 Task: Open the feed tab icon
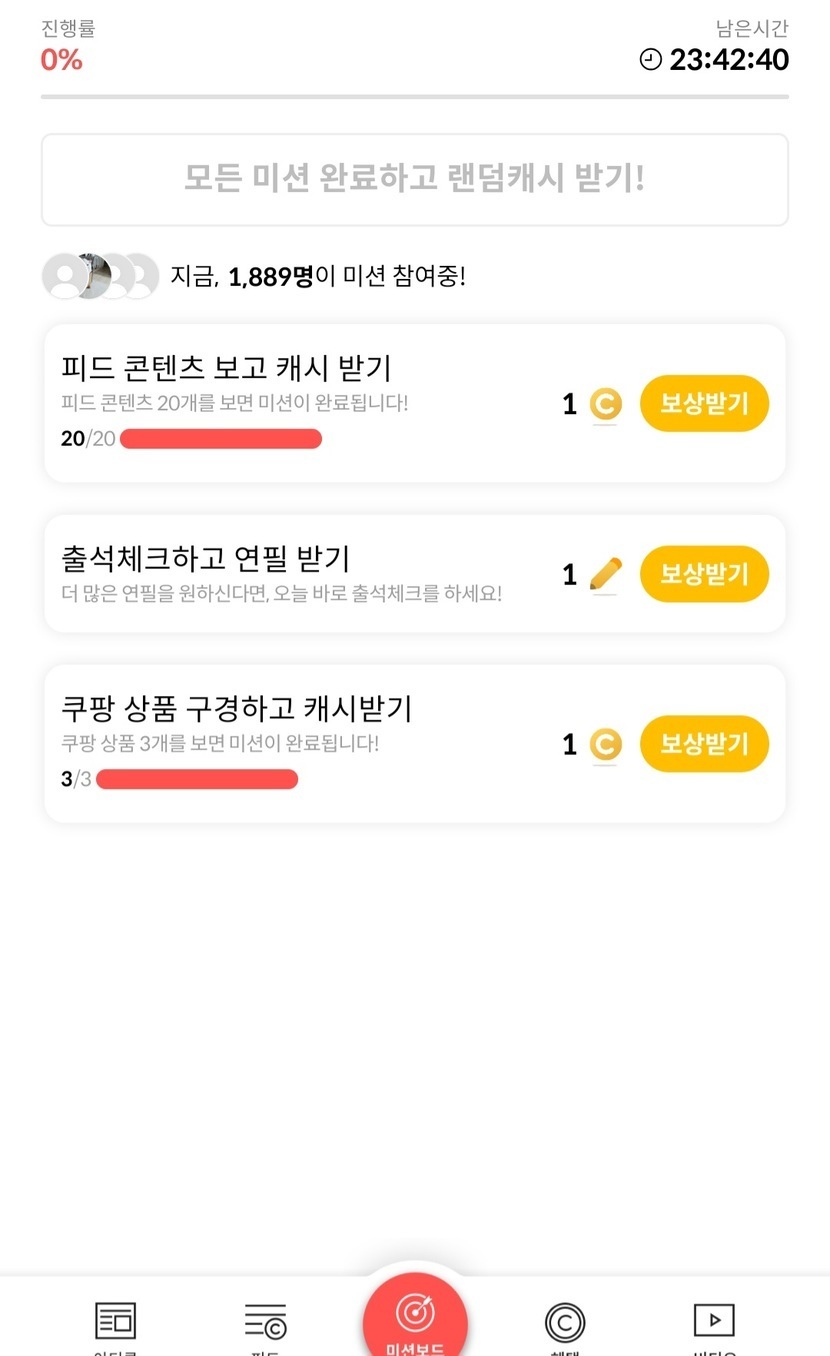click(266, 1322)
